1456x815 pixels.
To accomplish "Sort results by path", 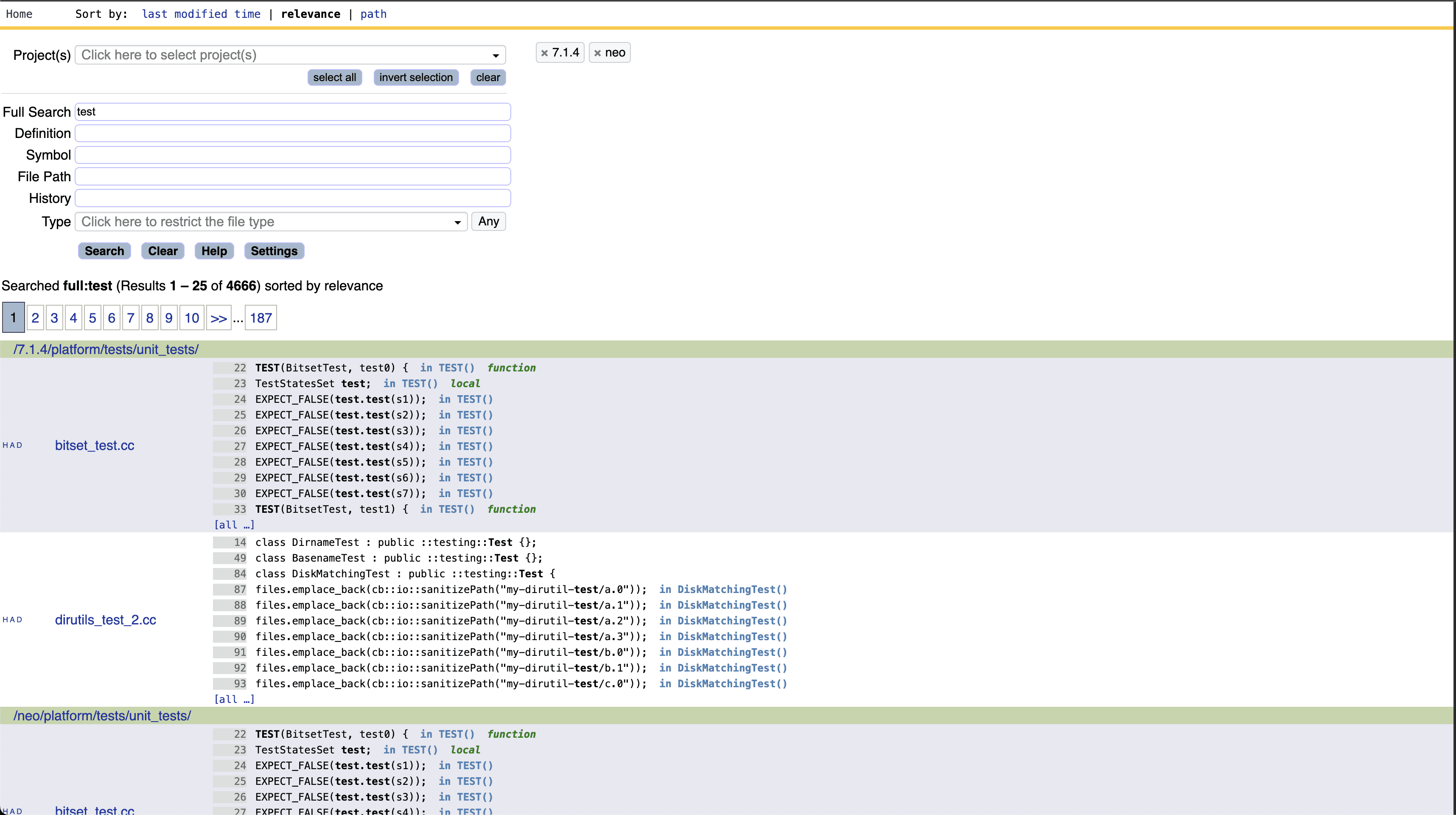I will tap(373, 14).
